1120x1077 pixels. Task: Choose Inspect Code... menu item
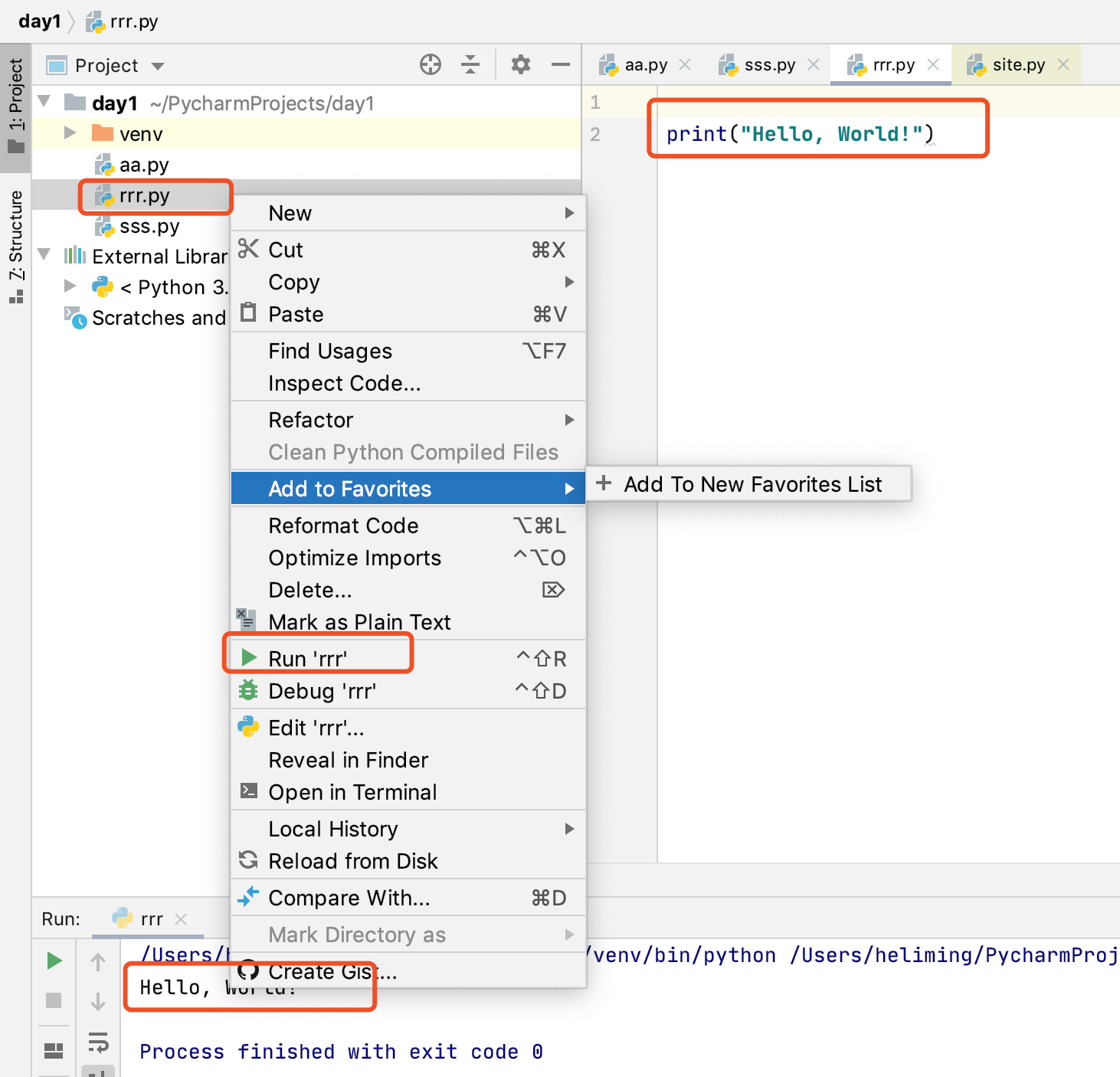point(408,383)
